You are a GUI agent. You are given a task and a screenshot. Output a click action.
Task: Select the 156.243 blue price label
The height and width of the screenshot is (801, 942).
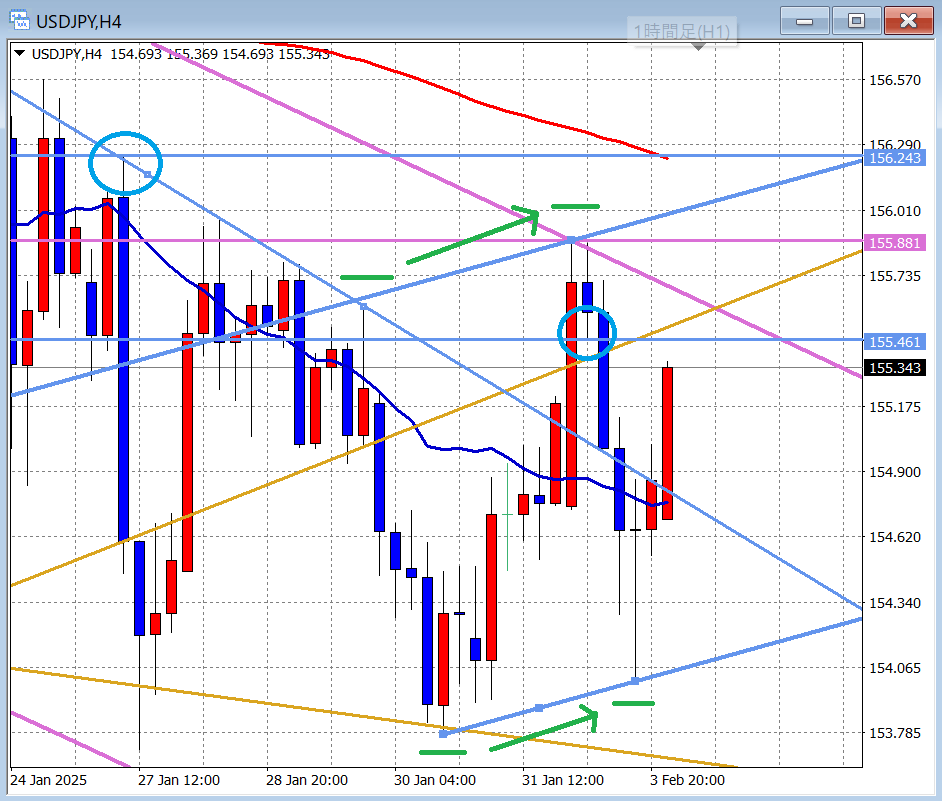895,158
